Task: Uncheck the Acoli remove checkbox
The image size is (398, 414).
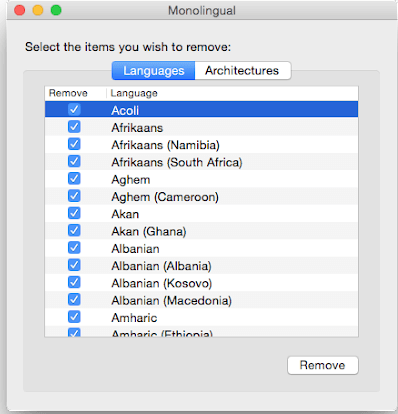Action: (74, 109)
